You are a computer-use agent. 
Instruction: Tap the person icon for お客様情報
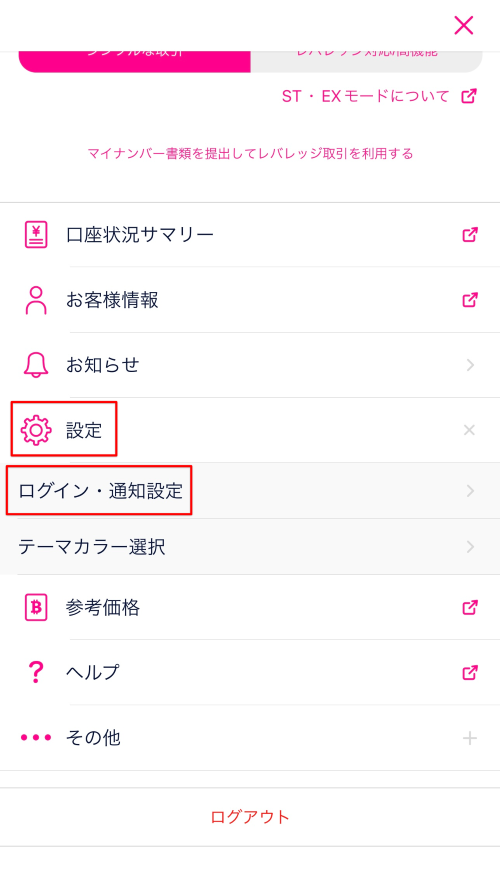36,300
